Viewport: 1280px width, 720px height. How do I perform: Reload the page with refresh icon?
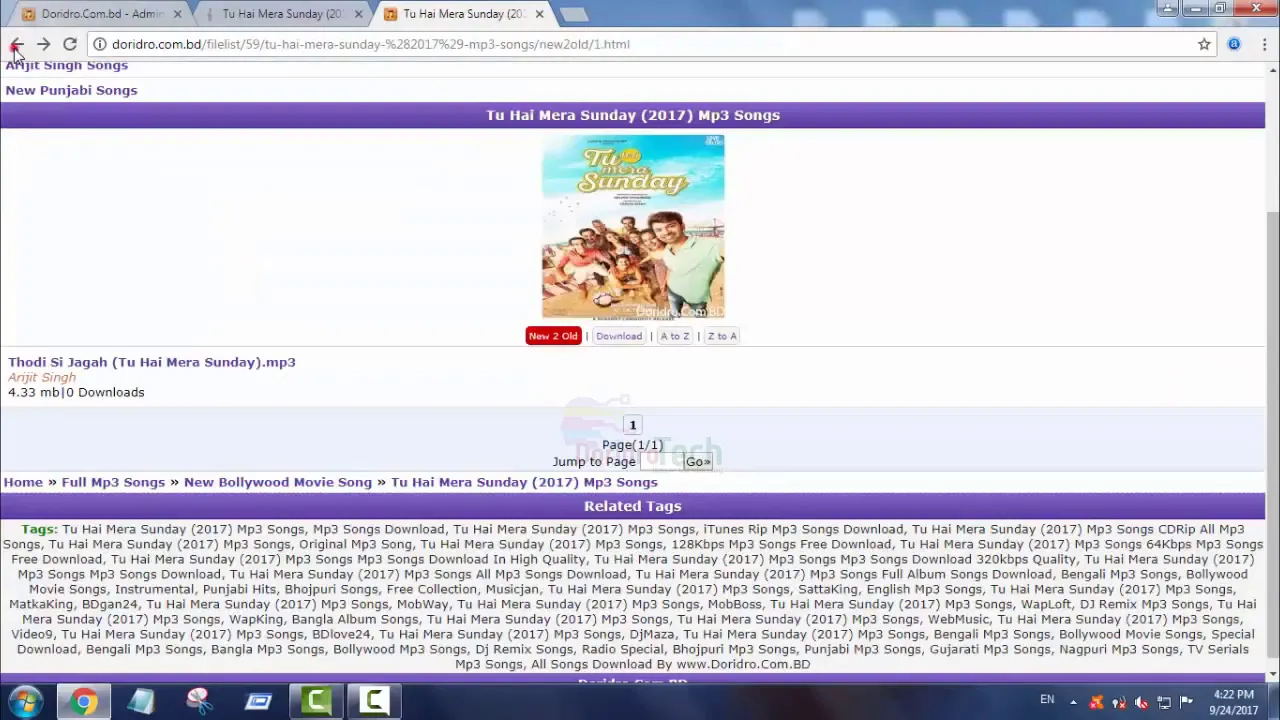(70, 44)
